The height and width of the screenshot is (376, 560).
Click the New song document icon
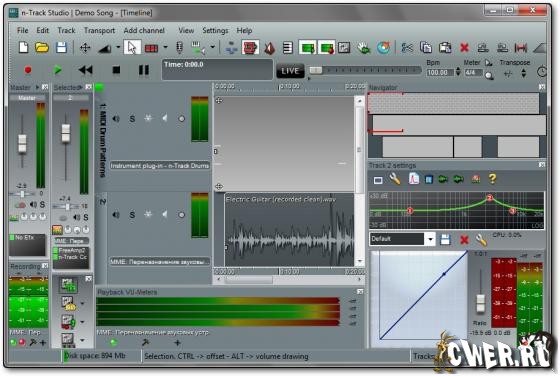point(24,47)
